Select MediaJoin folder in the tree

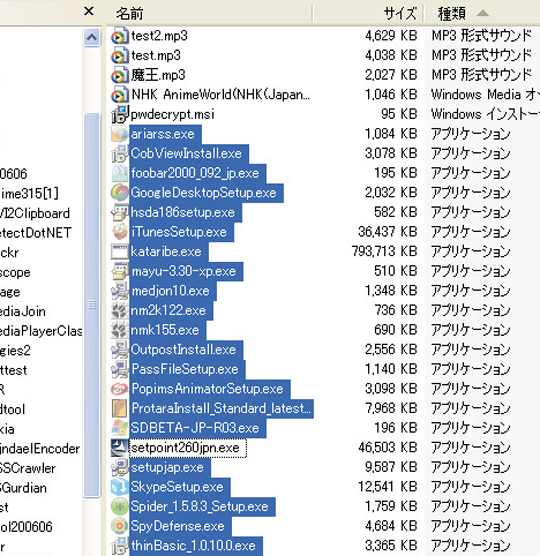point(23,312)
